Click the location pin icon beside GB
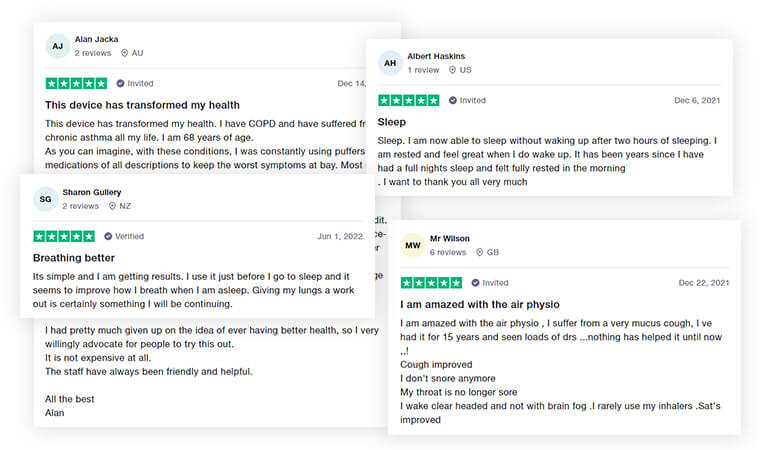 (480, 252)
